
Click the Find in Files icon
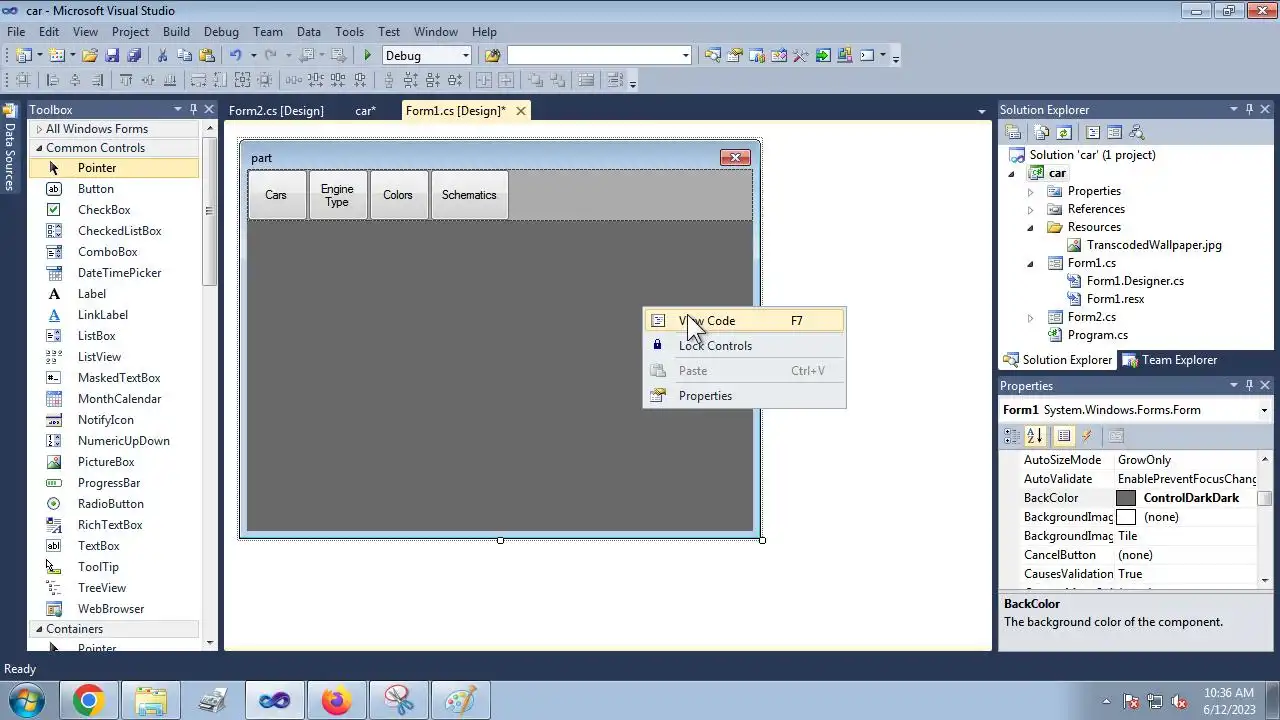point(492,55)
